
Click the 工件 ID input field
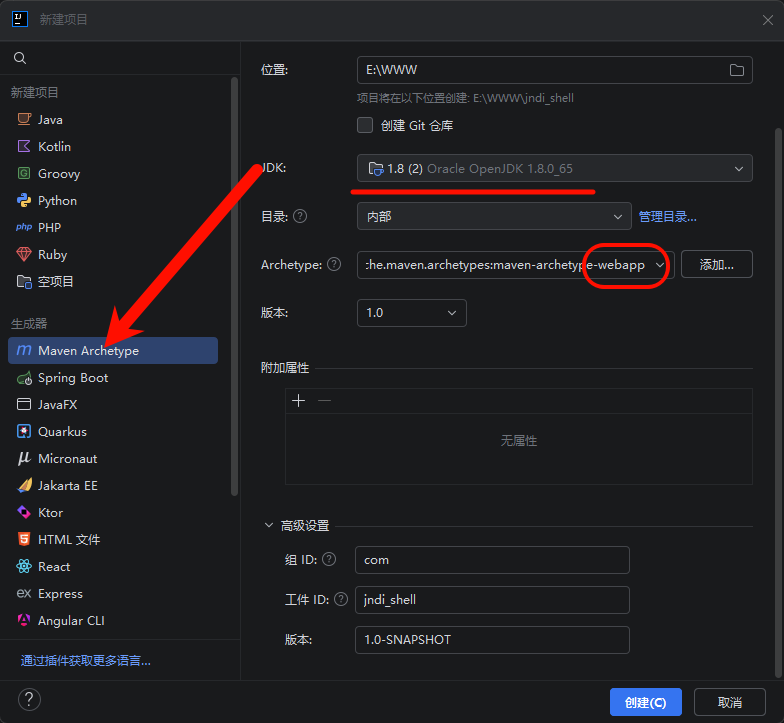click(492, 600)
